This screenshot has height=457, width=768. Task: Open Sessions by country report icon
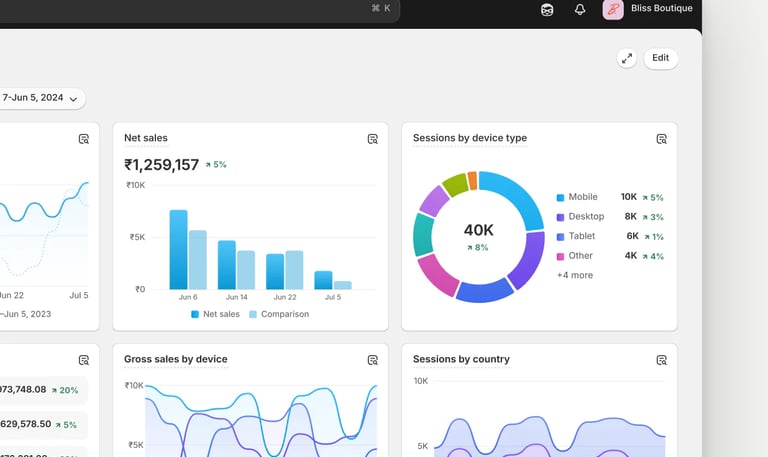pos(662,361)
